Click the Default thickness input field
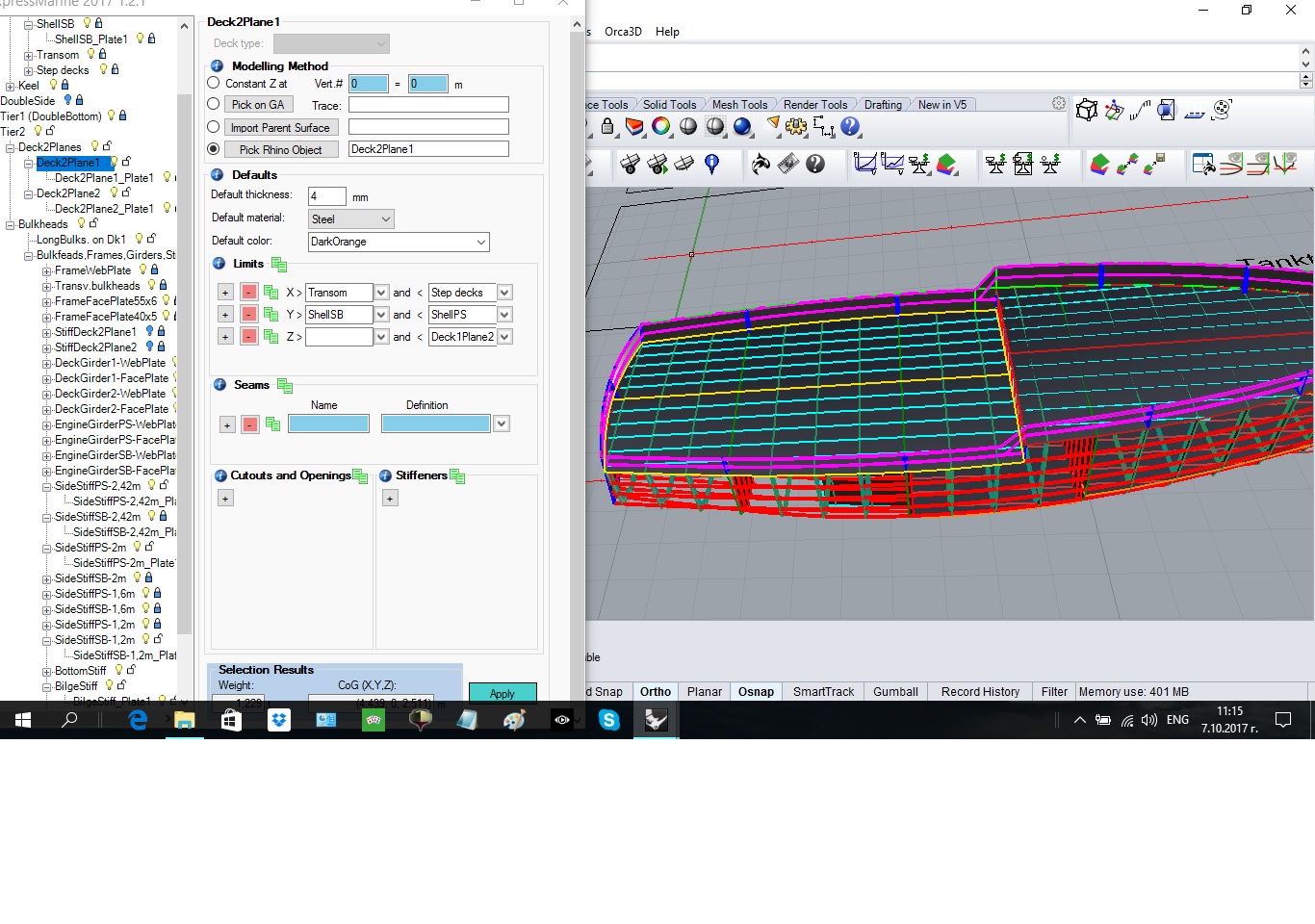Viewport: 1315px width, 924px height. point(326,196)
